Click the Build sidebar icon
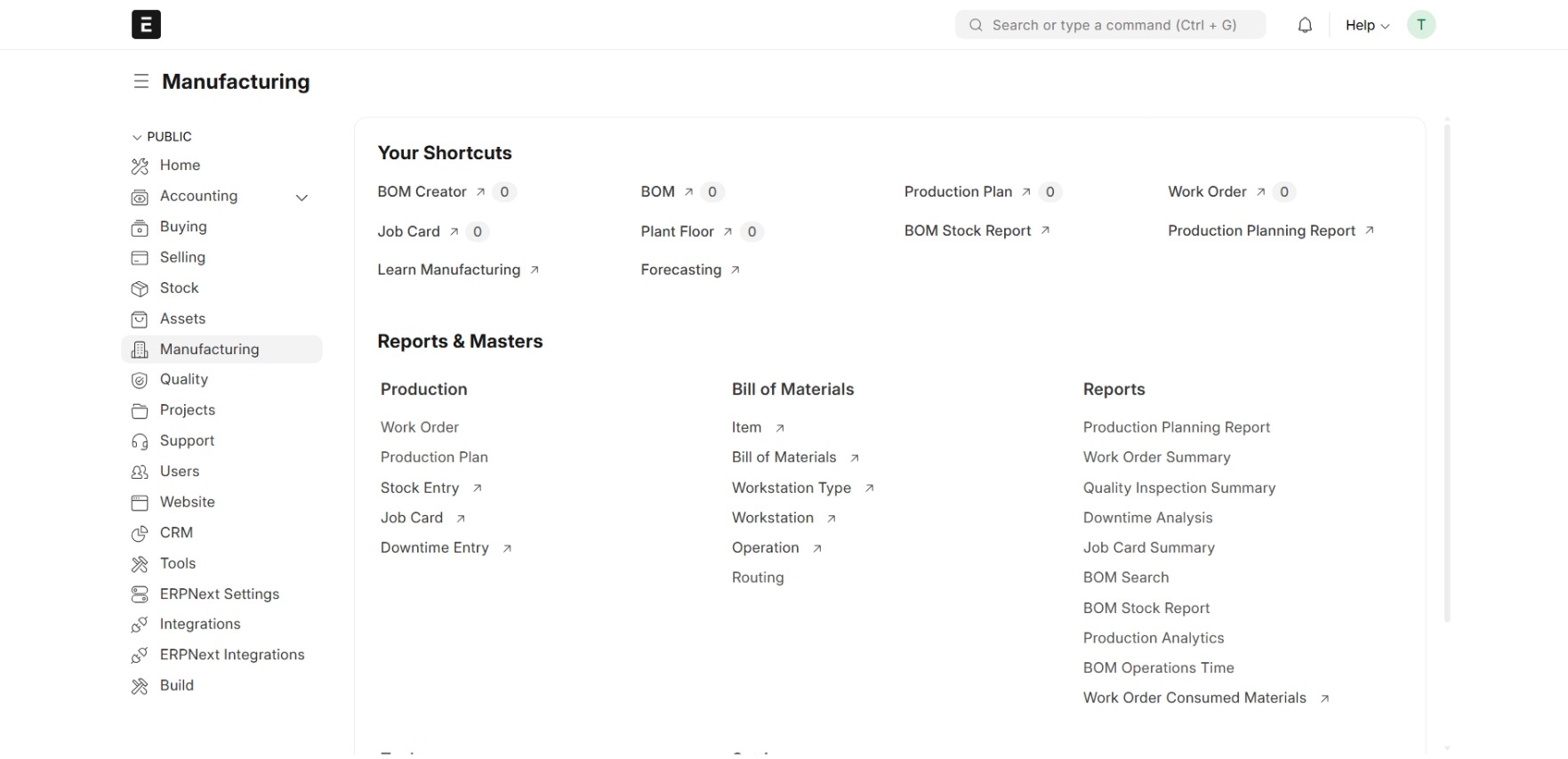Screen dimensions: 1568x759 (140, 686)
